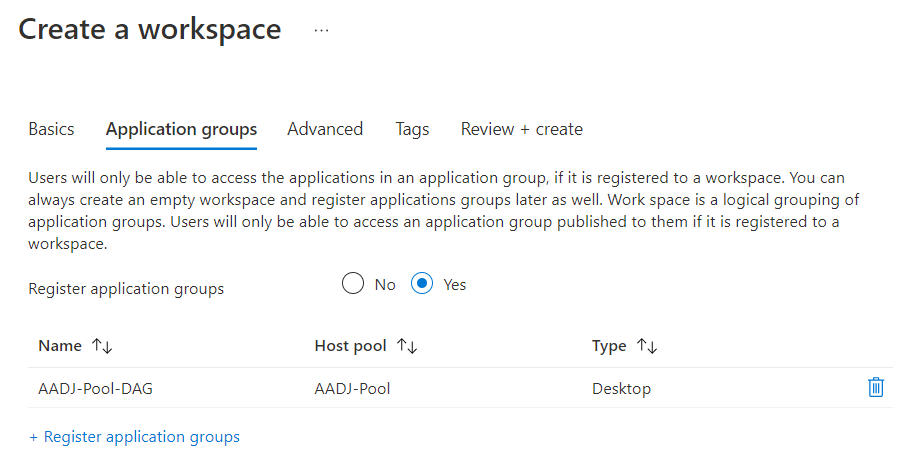This screenshot has height=465, width=922.
Task: Click the AADJ-Pool-DAG name cell
Action: click(95, 388)
